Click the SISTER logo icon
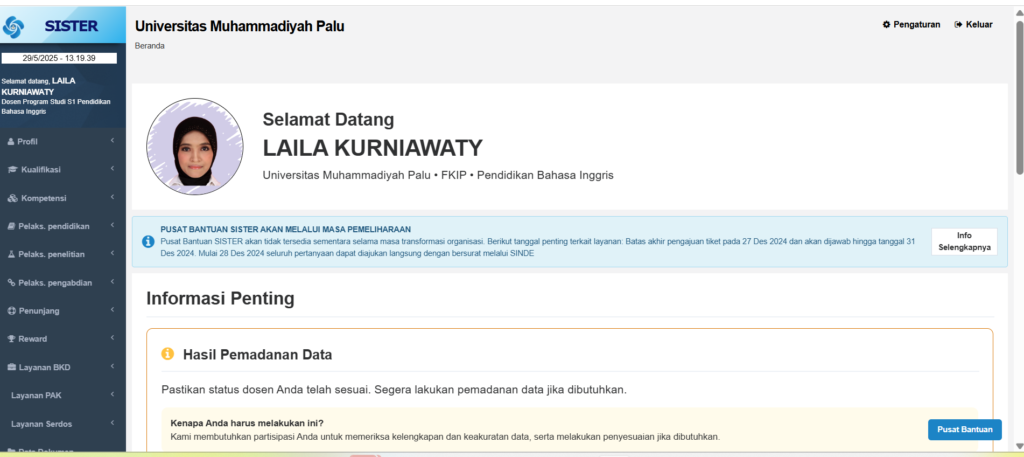Viewport: 1024px width, 457px height. click(14, 26)
